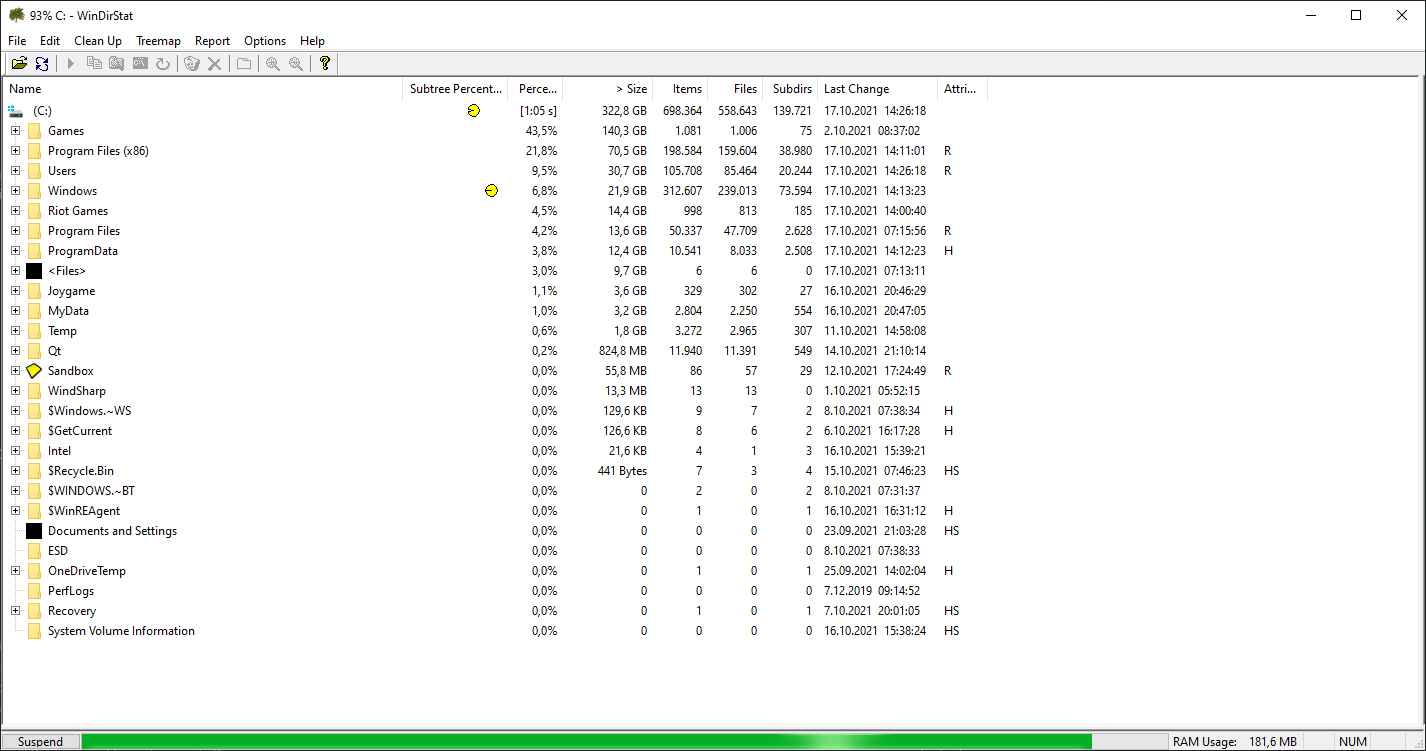
Task: Expand the OneDriveTemp folder node
Action: [x=15, y=571]
